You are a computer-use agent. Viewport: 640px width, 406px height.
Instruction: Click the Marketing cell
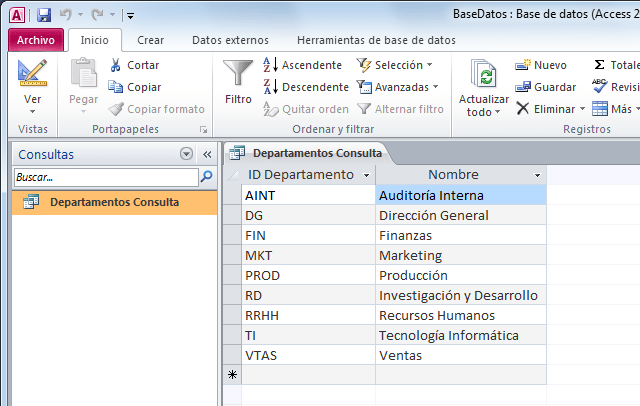[x=461, y=255]
